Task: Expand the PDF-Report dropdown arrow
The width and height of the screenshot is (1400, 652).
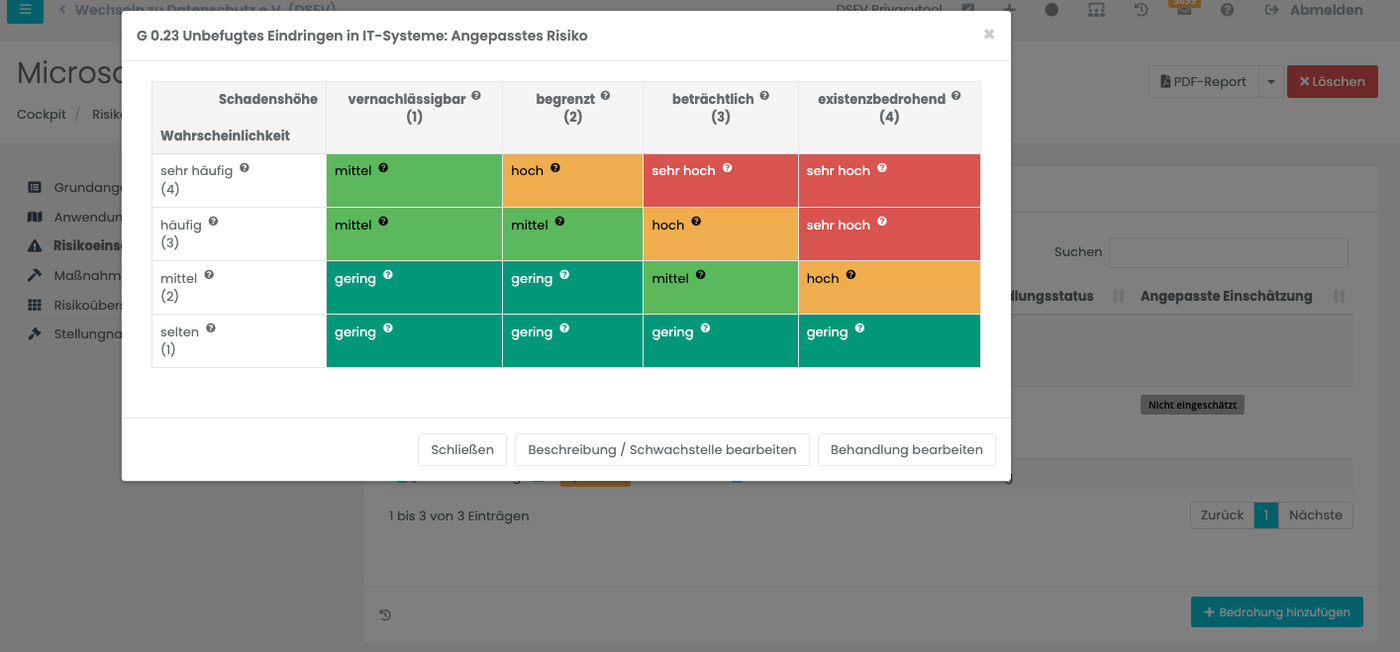Action: [1271, 82]
